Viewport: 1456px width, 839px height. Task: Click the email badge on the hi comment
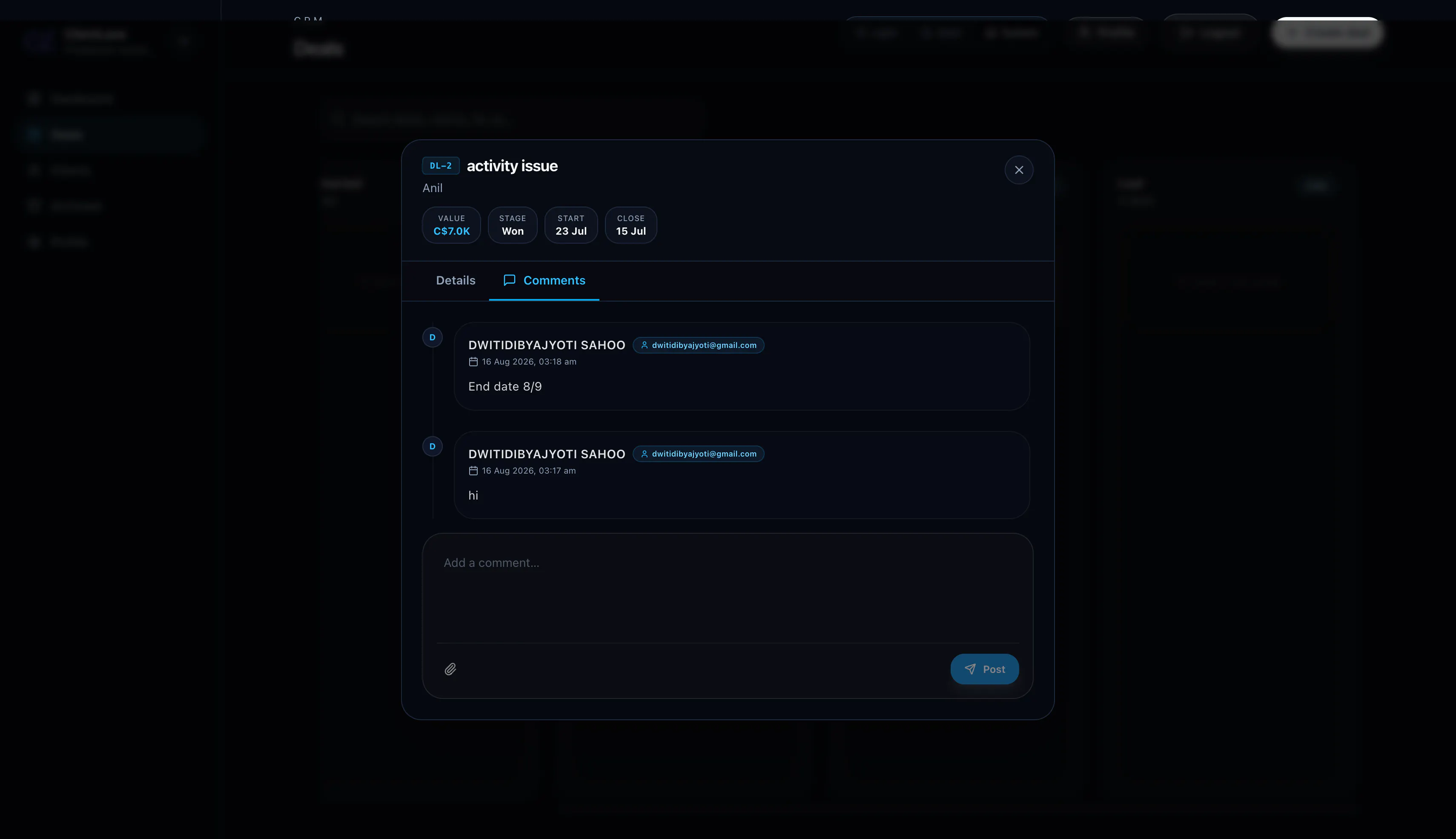click(x=698, y=454)
